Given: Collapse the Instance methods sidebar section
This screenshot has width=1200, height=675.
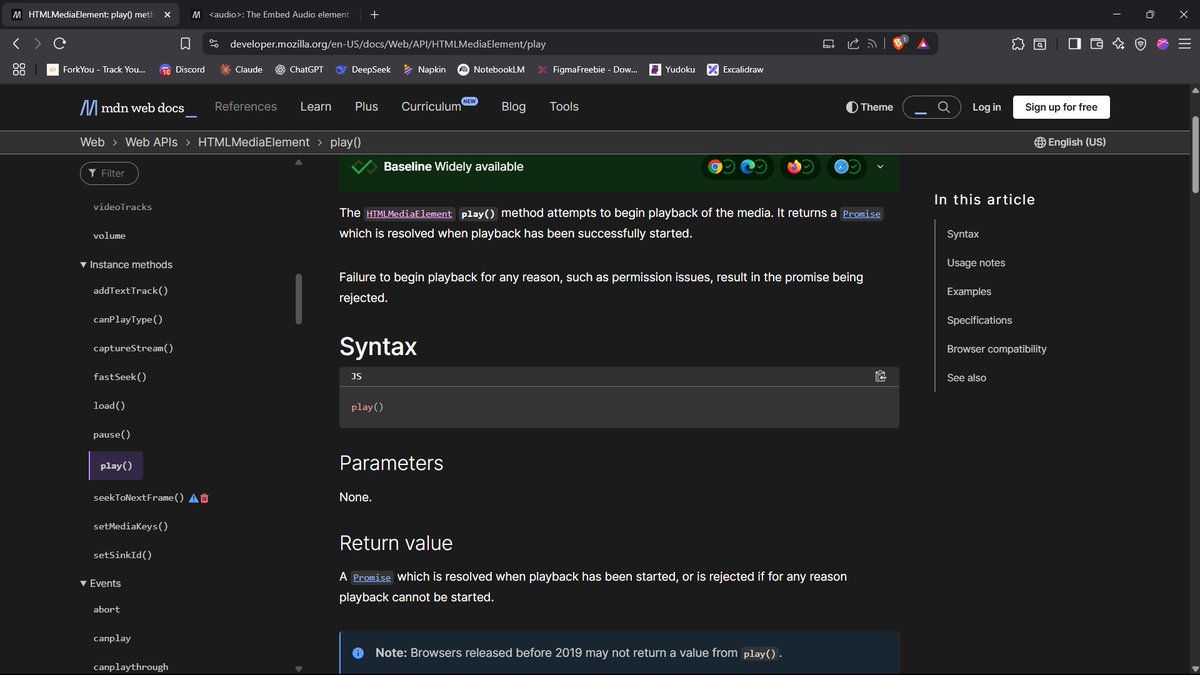Looking at the screenshot, I should click(x=126, y=265).
